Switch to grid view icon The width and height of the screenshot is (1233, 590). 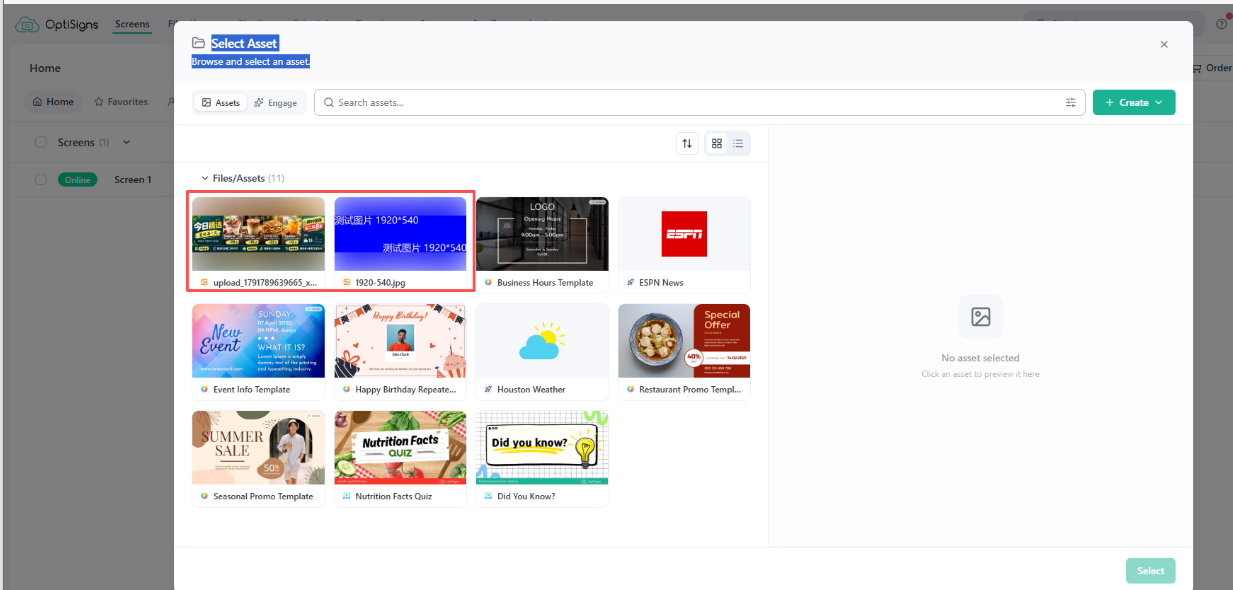point(717,143)
